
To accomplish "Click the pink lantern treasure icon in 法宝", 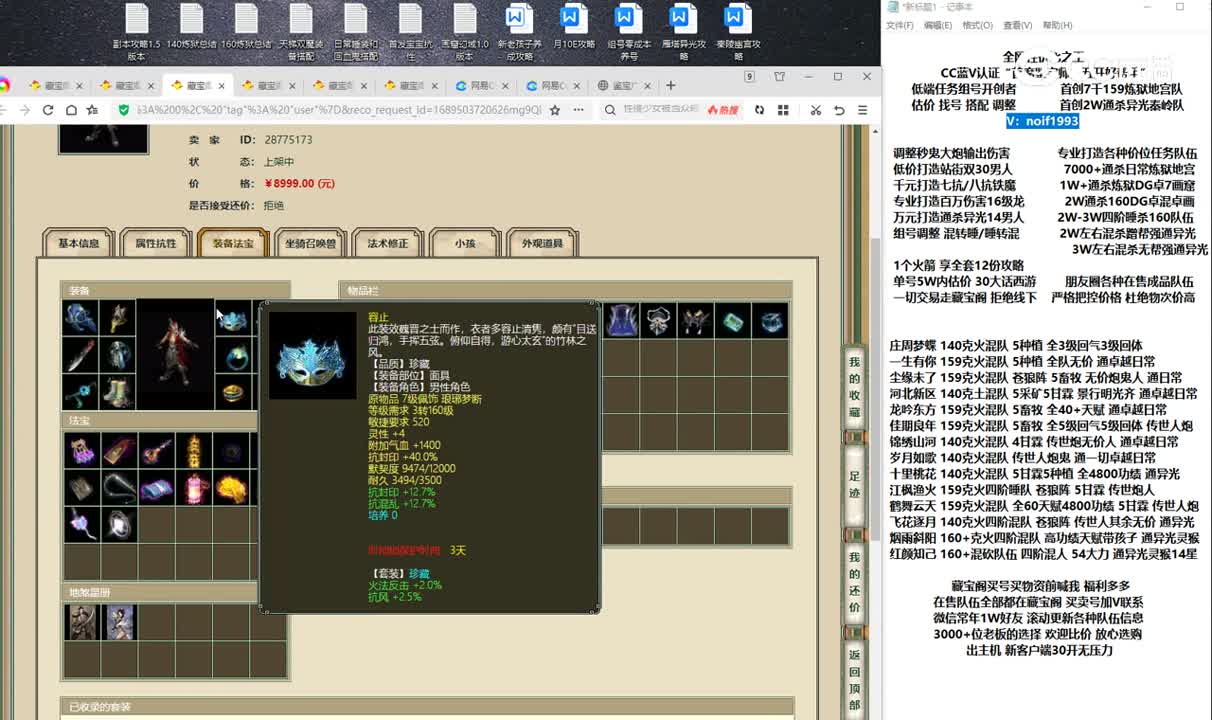I will pos(194,488).
